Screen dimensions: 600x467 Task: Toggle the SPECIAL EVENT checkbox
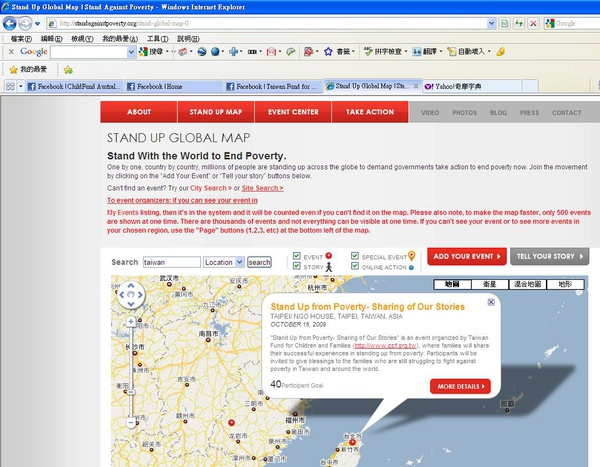pyautogui.click(x=355, y=255)
